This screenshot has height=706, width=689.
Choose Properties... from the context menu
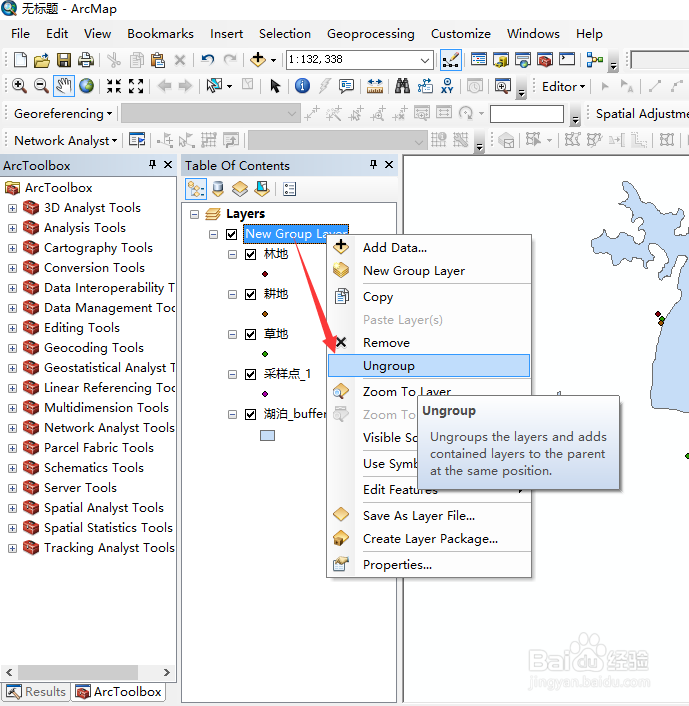429,565
